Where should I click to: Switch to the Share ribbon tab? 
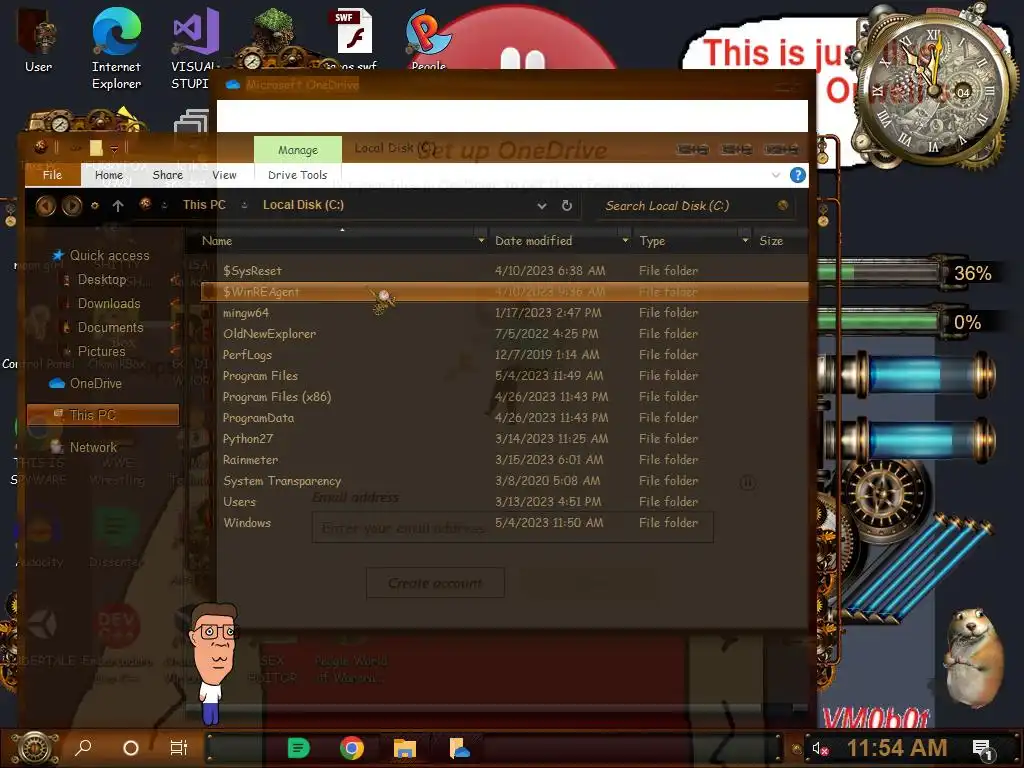pos(168,175)
